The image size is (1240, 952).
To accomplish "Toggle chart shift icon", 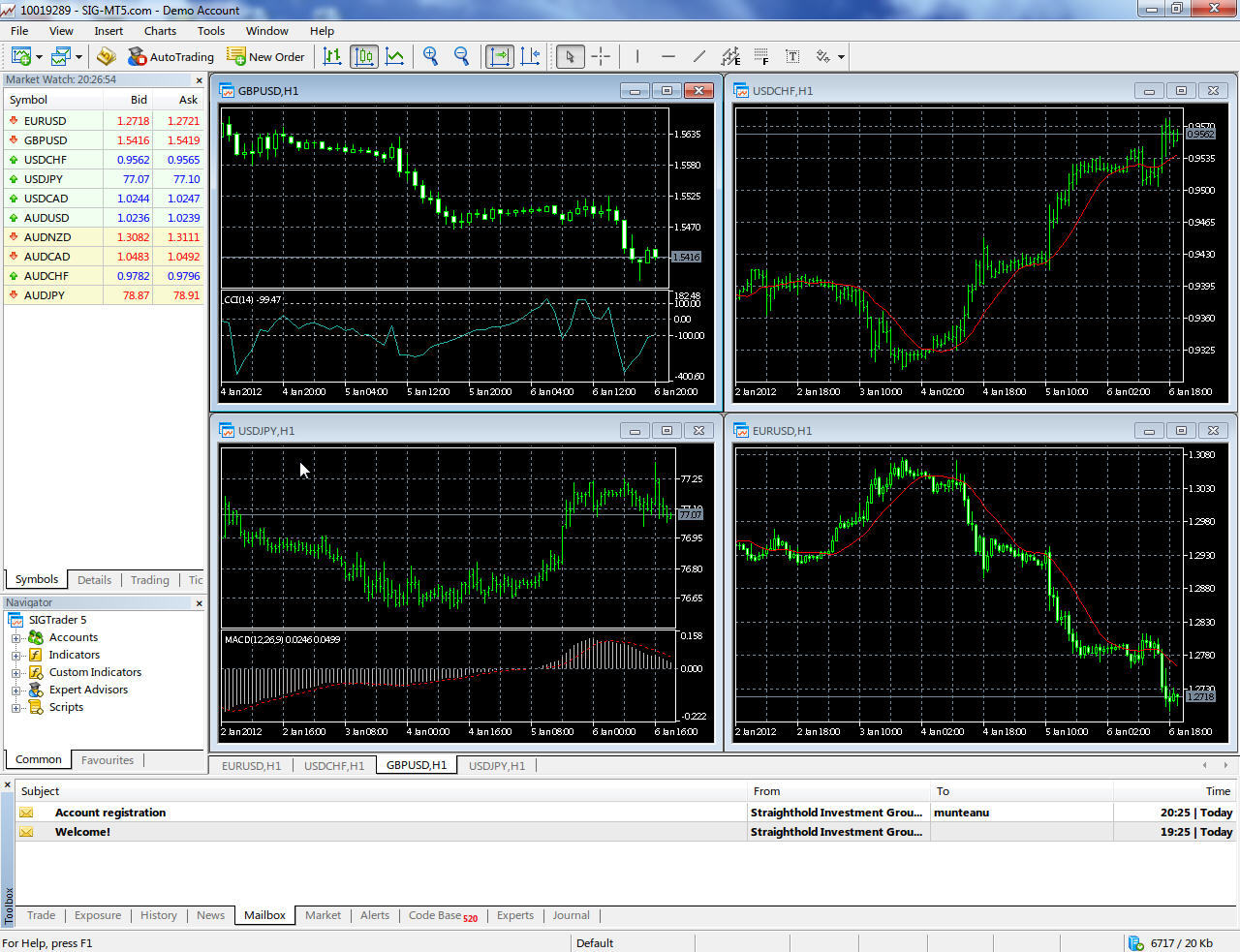I will coord(530,56).
